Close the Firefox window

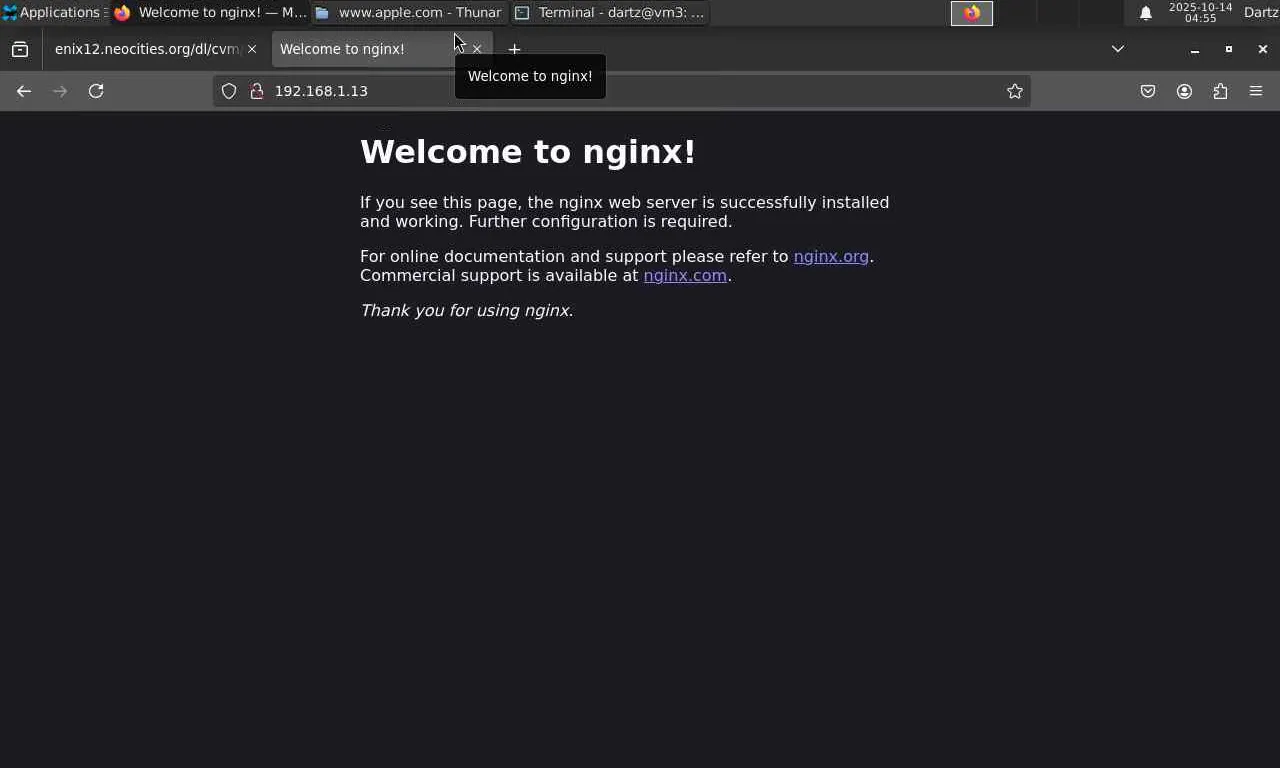click(x=1263, y=49)
